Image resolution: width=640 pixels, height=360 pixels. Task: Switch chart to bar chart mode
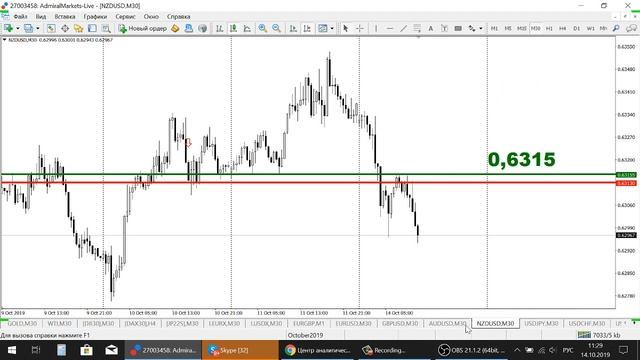220,28
